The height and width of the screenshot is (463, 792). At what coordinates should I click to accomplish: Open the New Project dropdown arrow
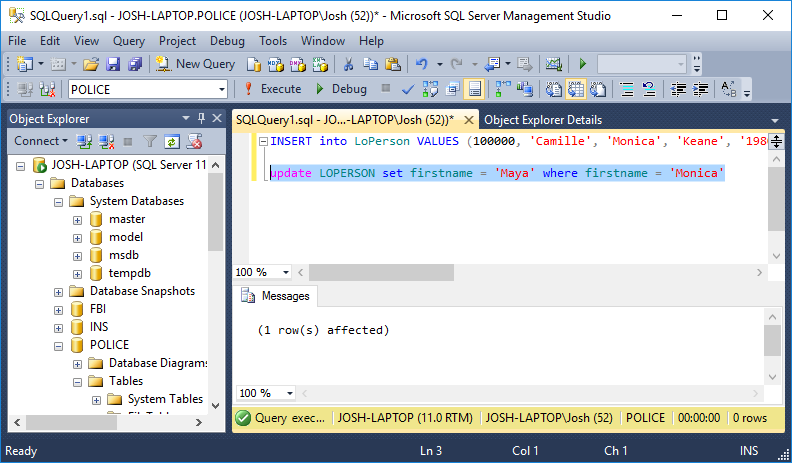click(41, 65)
